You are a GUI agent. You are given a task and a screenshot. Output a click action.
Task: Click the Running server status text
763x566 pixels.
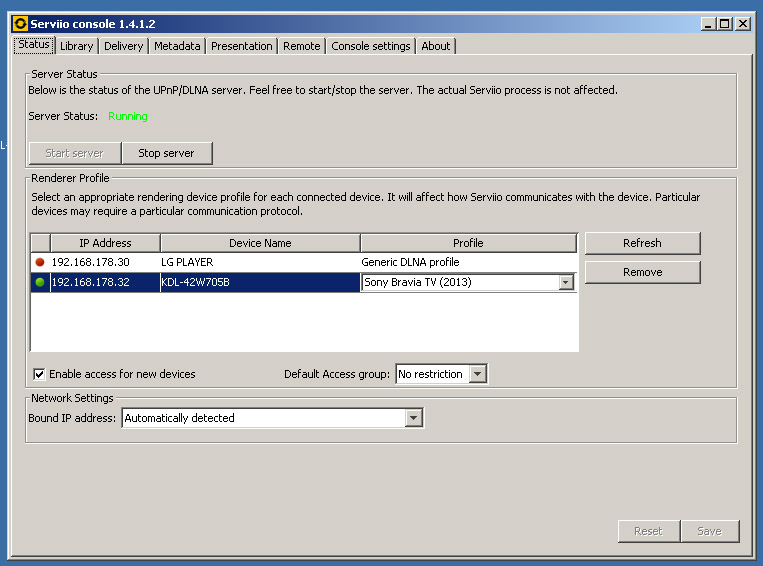click(127, 116)
